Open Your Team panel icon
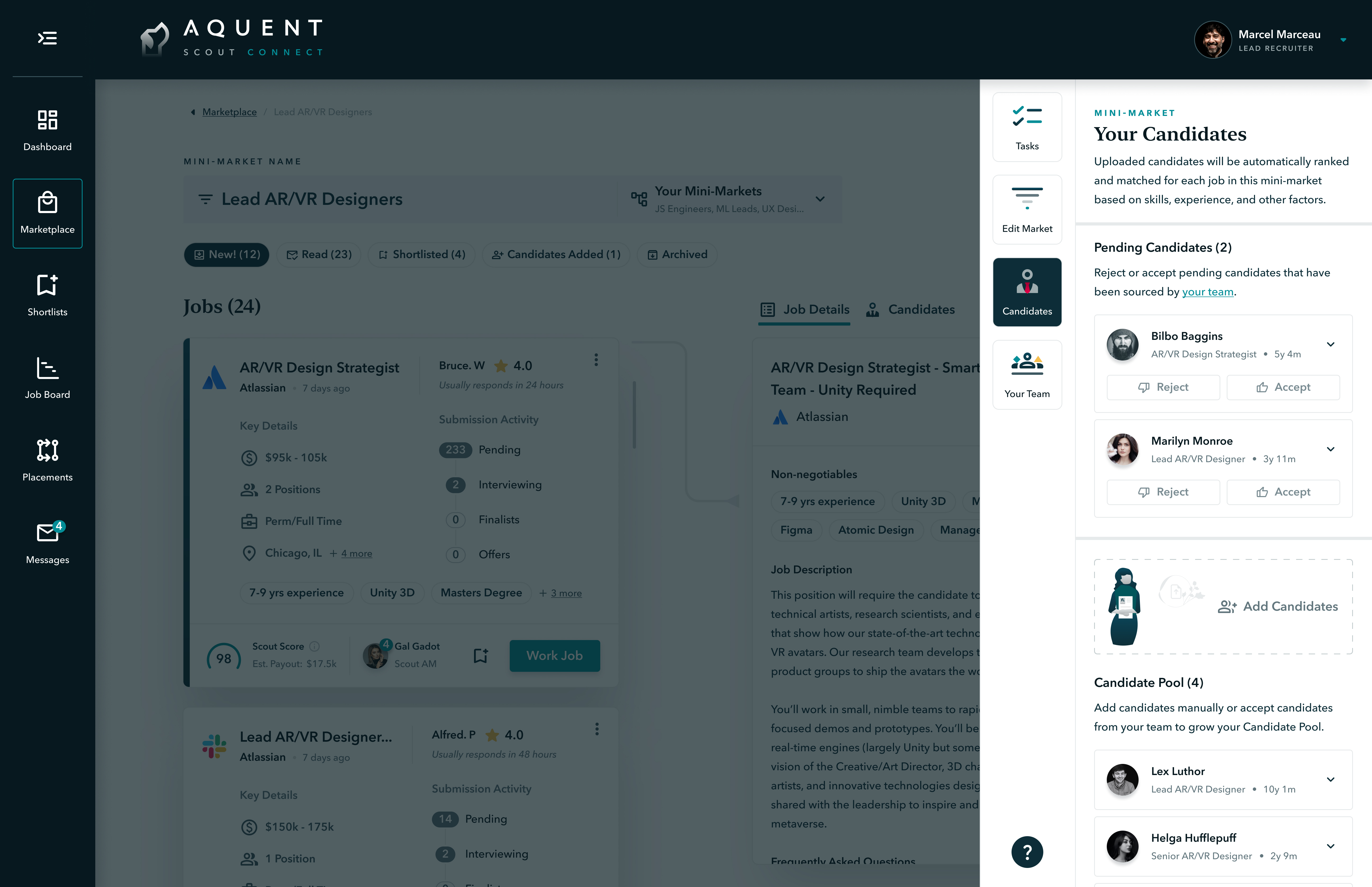The width and height of the screenshot is (1372, 887). point(1027,375)
